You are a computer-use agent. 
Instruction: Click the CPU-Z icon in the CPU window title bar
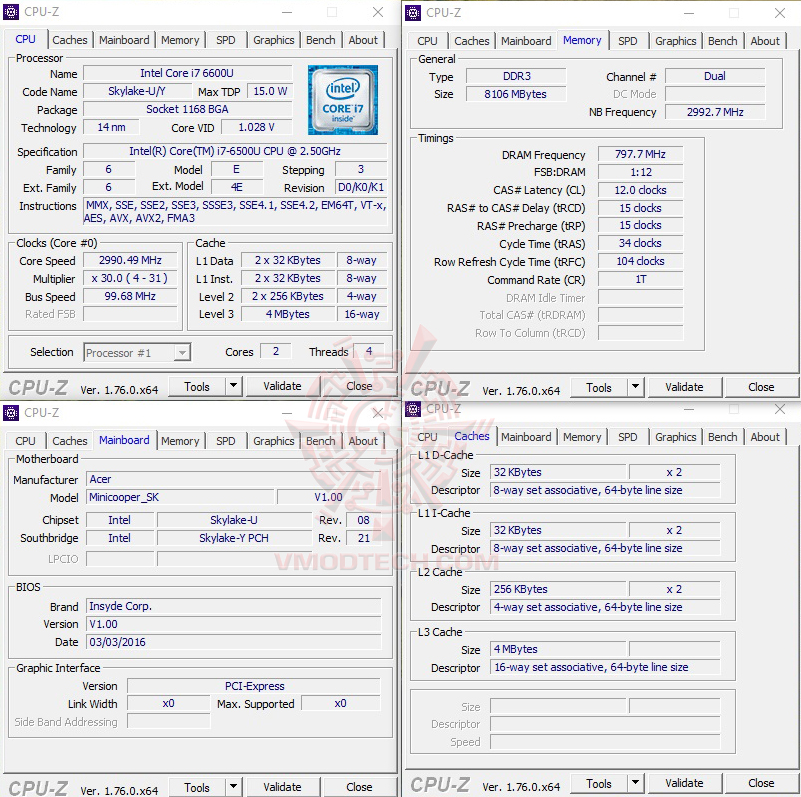[x=12, y=11]
